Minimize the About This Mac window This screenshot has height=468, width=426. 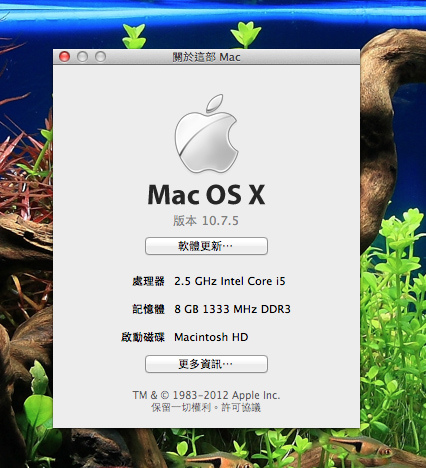pyautogui.click(x=82, y=57)
